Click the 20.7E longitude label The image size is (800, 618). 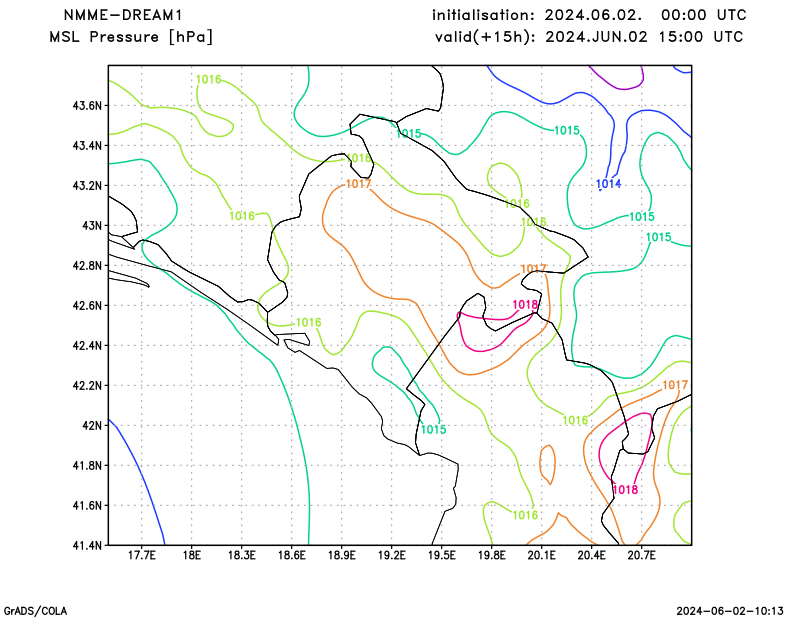641,555
